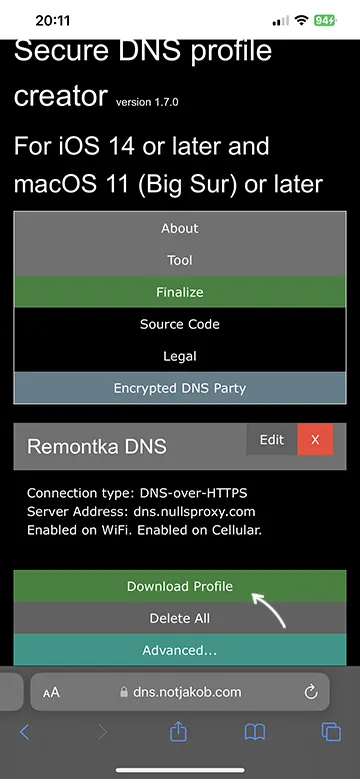Image resolution: width=360 pixels, height=779 pixels.
Task: Open the Safari share sheet icon
Action: (178, 731)
